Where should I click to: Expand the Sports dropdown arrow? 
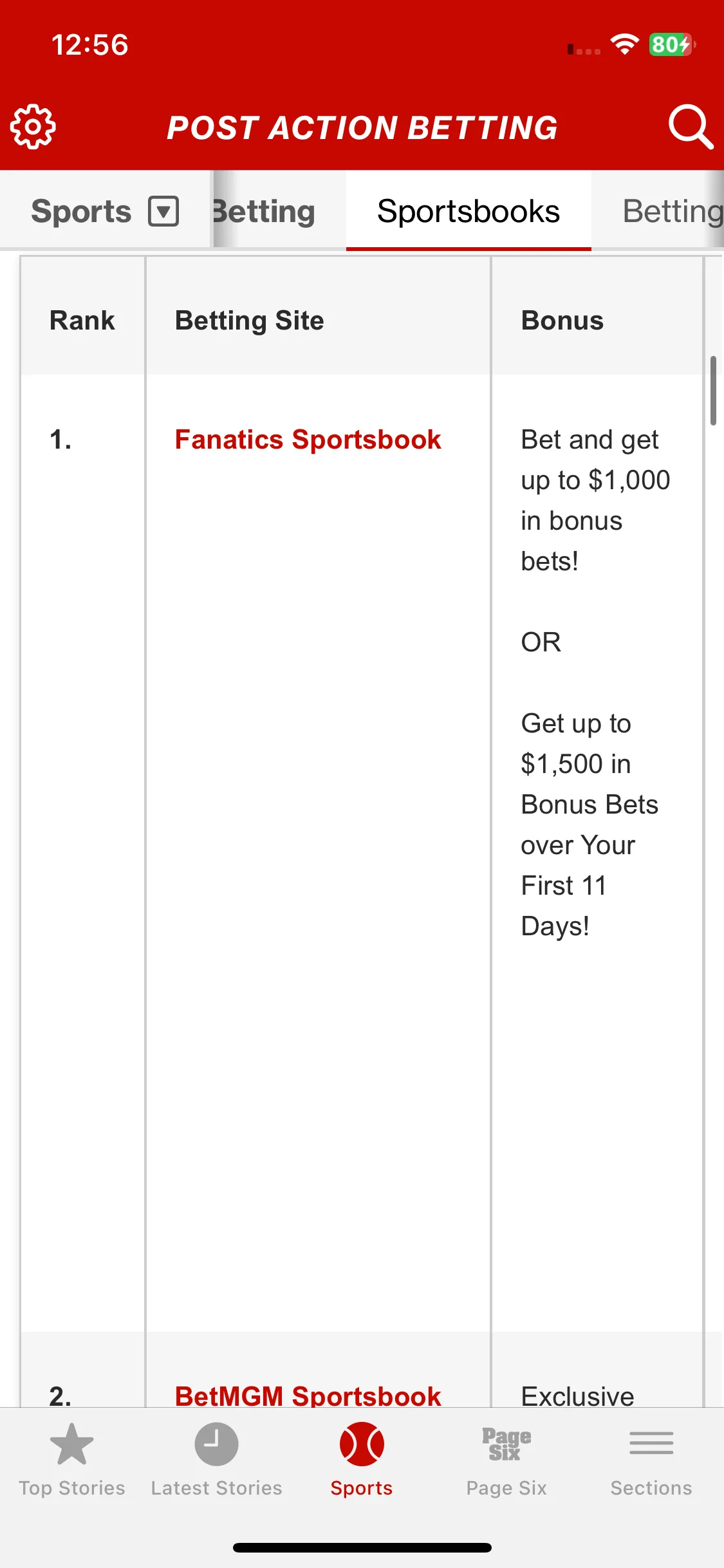tap(163, 211)
